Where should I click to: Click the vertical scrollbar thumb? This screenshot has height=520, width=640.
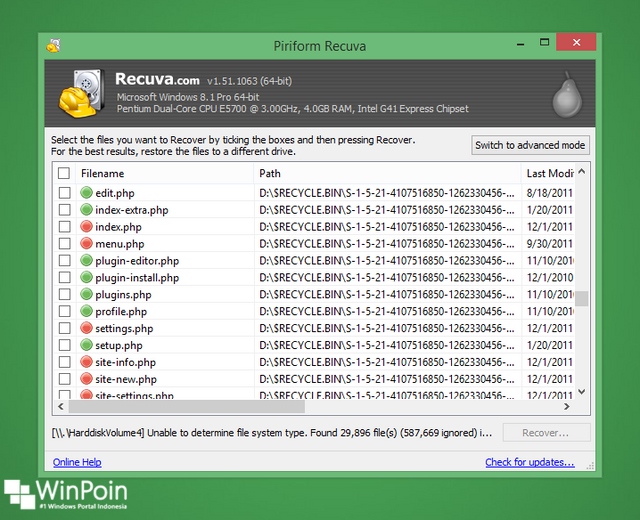(x=582, y=298)
